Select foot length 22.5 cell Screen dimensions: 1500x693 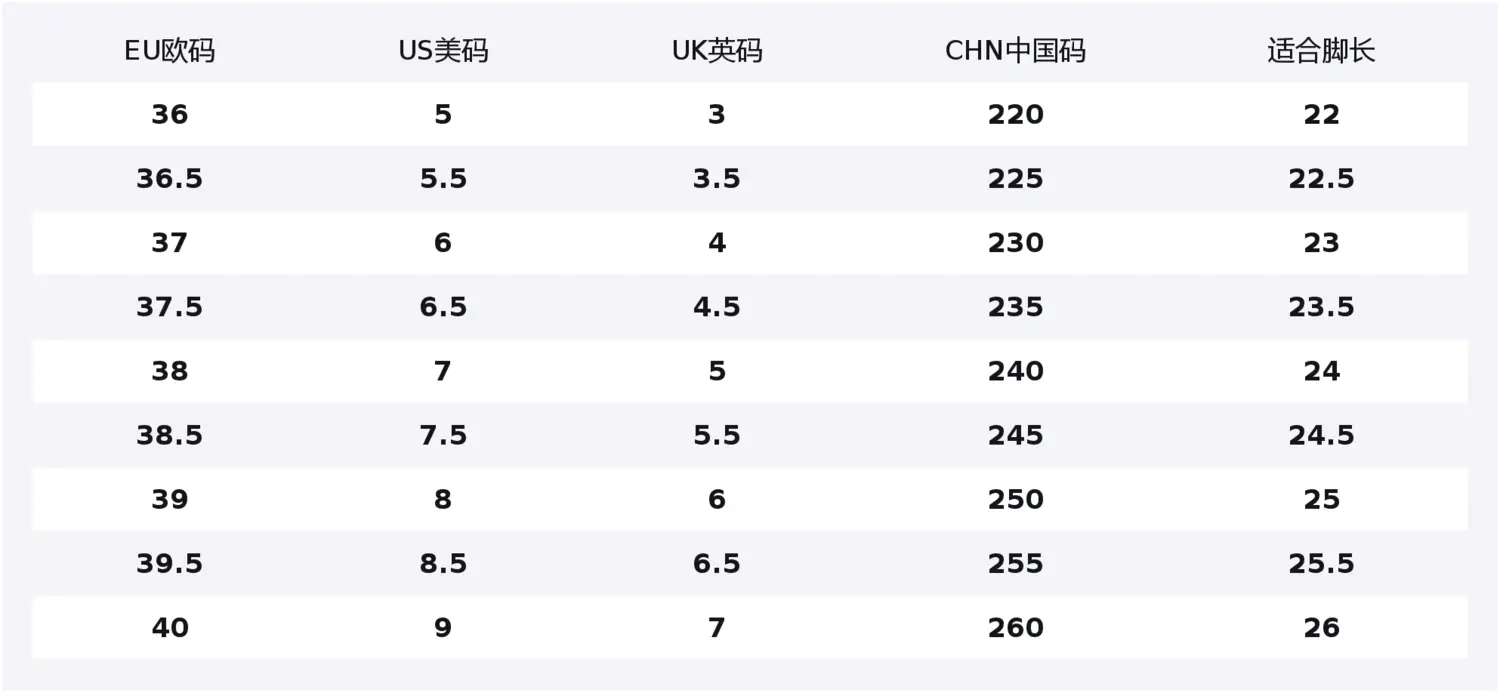[x=1321, y=179]
